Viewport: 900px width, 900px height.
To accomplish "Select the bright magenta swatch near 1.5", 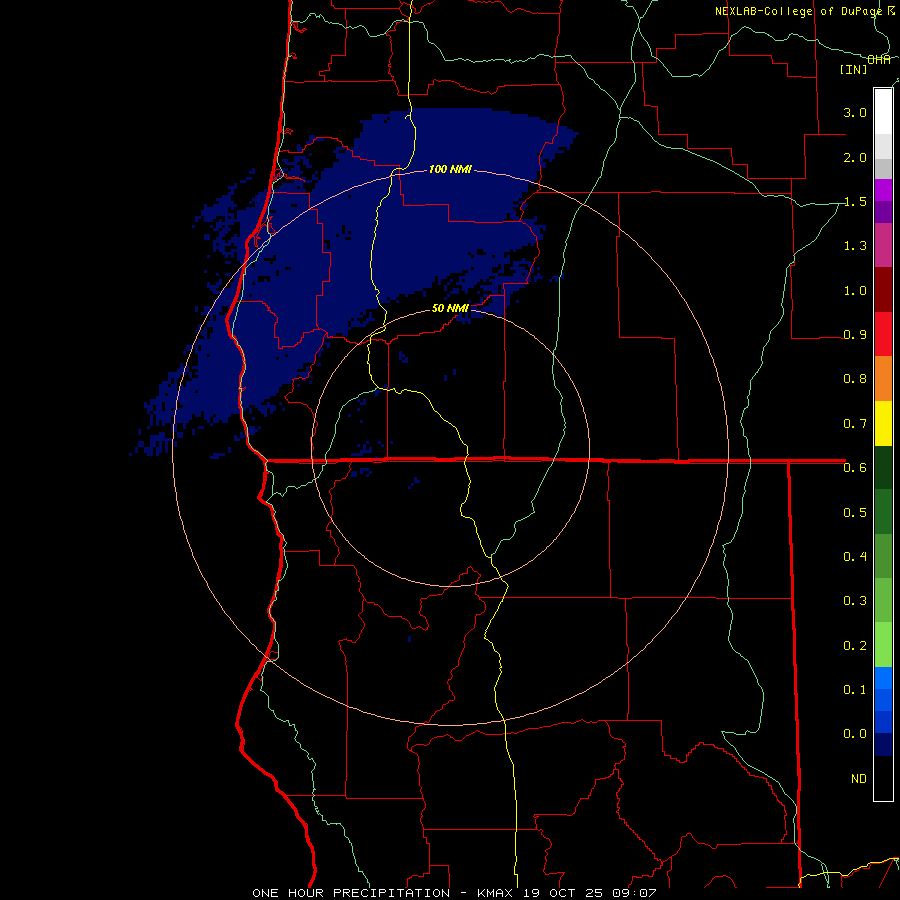I will click(x=883, y=190).
